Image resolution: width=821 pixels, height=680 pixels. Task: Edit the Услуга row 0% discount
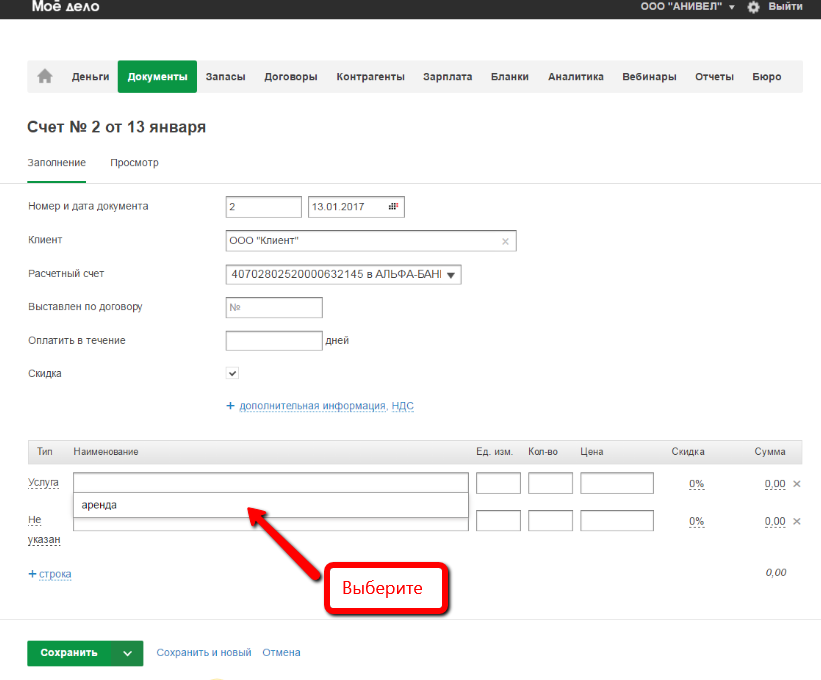point(696,484)
